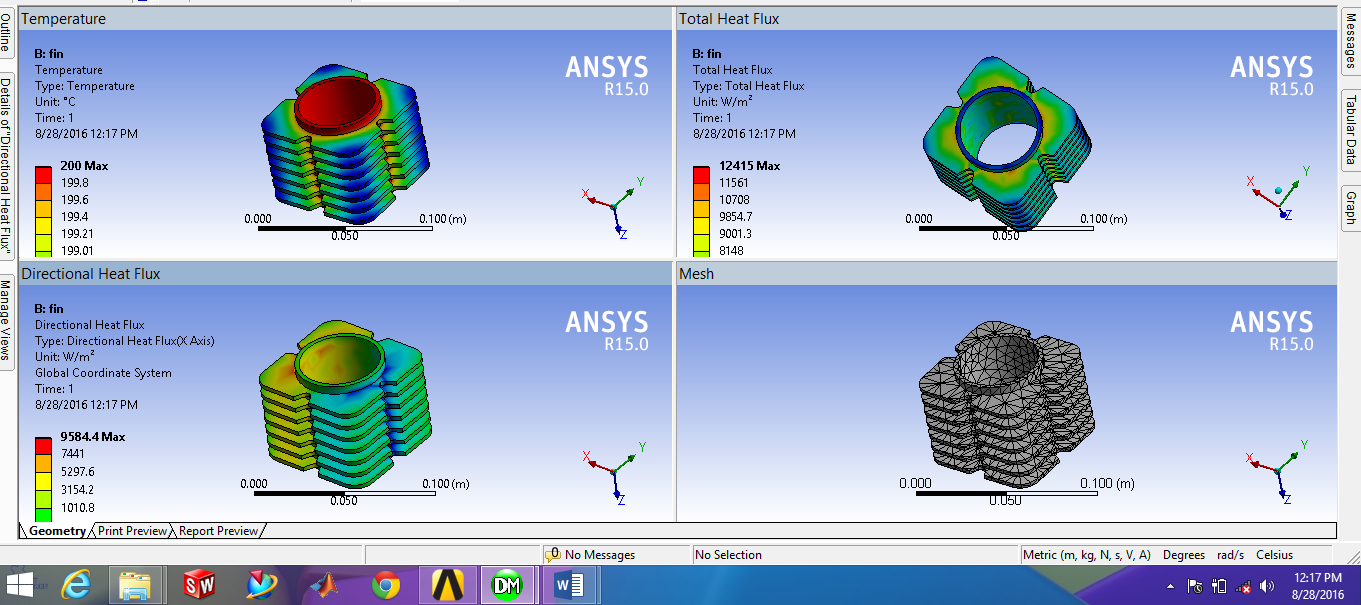Click Type: Directional Heat Flux(X Axis) label
Screen dimensions: 1361x605
[125, 341]
